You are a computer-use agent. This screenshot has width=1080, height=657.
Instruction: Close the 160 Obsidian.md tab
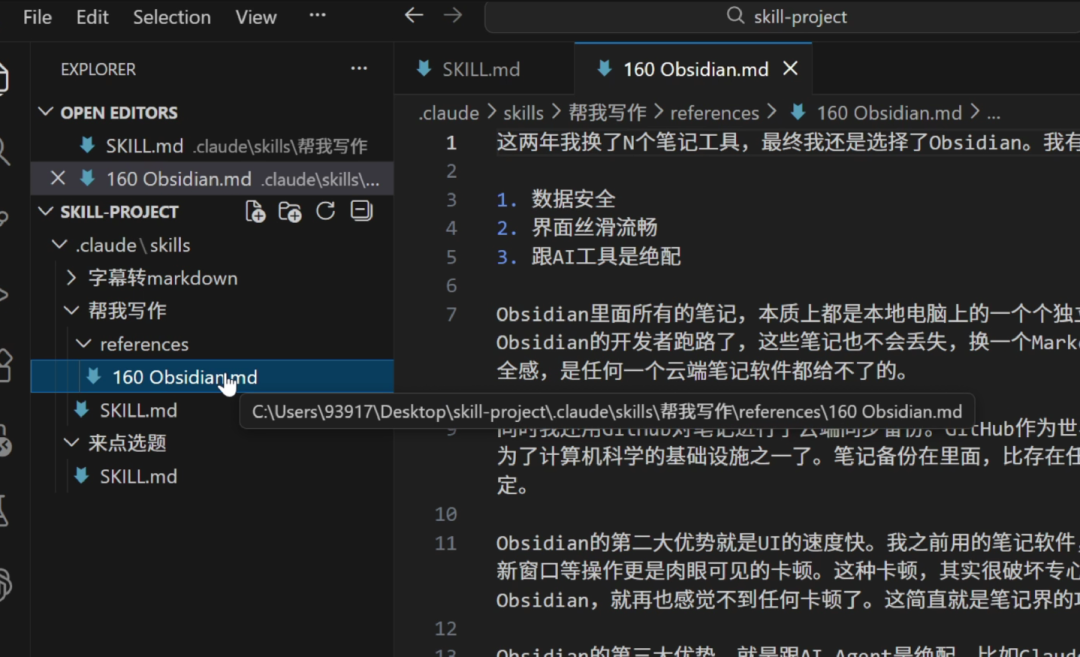click(790, 68)
